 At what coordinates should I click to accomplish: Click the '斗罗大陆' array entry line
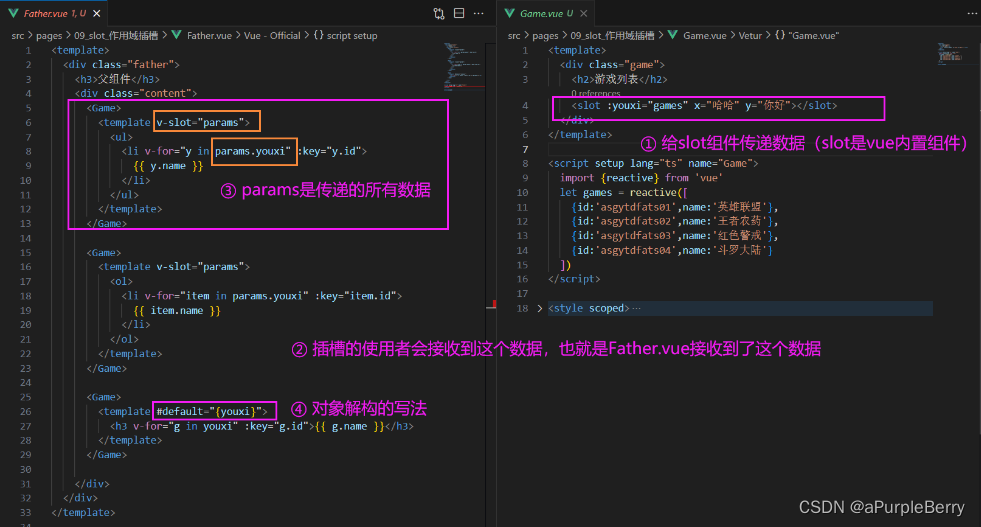(x=672, y=250)
